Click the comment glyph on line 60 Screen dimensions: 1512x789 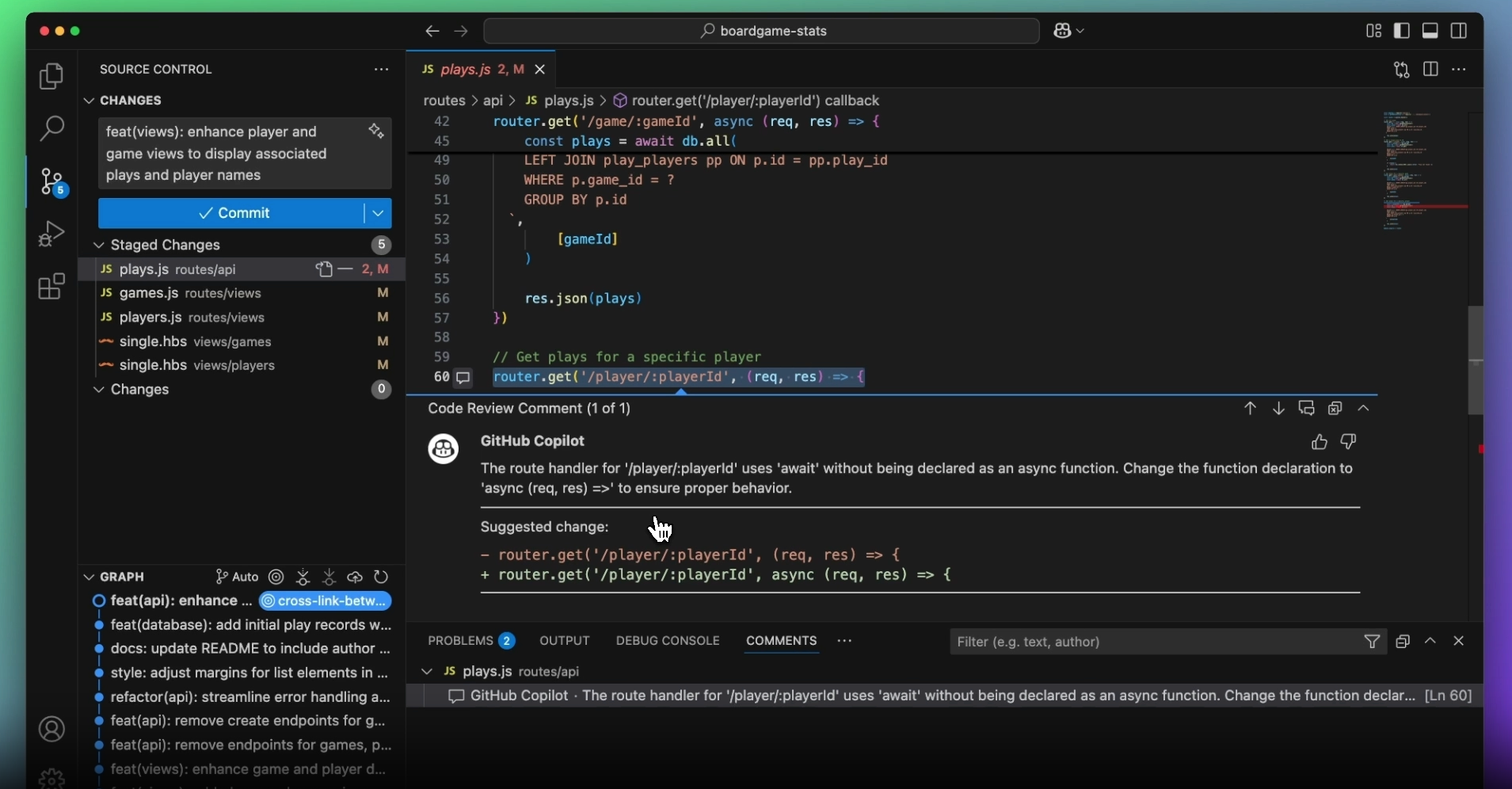[x=464, y=379]
